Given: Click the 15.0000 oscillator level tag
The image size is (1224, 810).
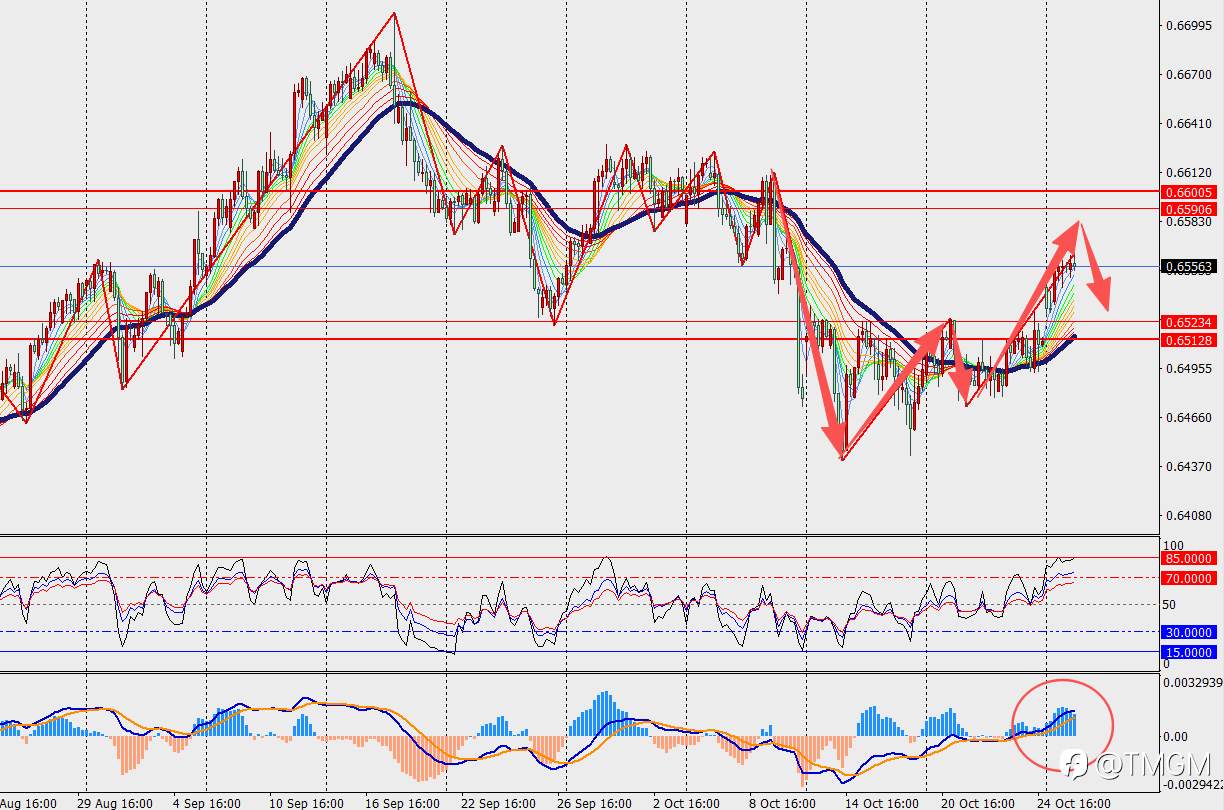Looking at the screenshot, I should click(1189, 652).
